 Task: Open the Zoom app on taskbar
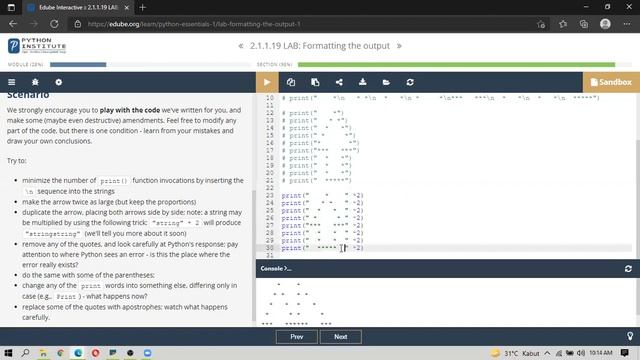pyautogui.click(x=148, y=353)
